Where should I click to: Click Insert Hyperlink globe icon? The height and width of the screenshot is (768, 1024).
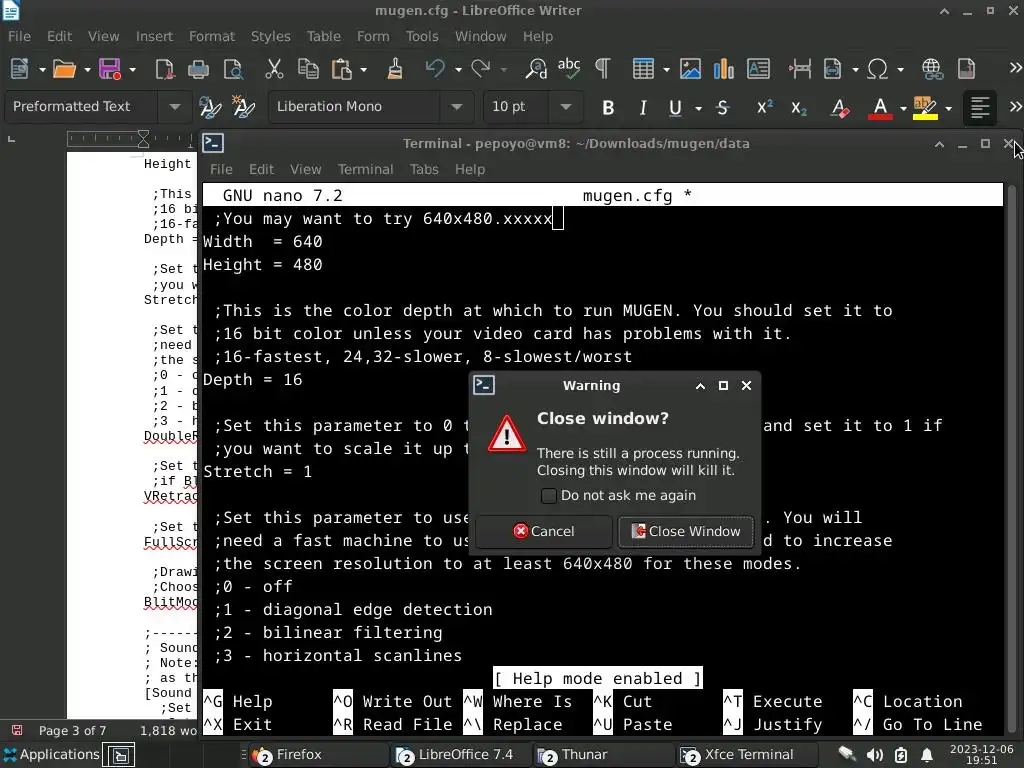pos(932,69)
